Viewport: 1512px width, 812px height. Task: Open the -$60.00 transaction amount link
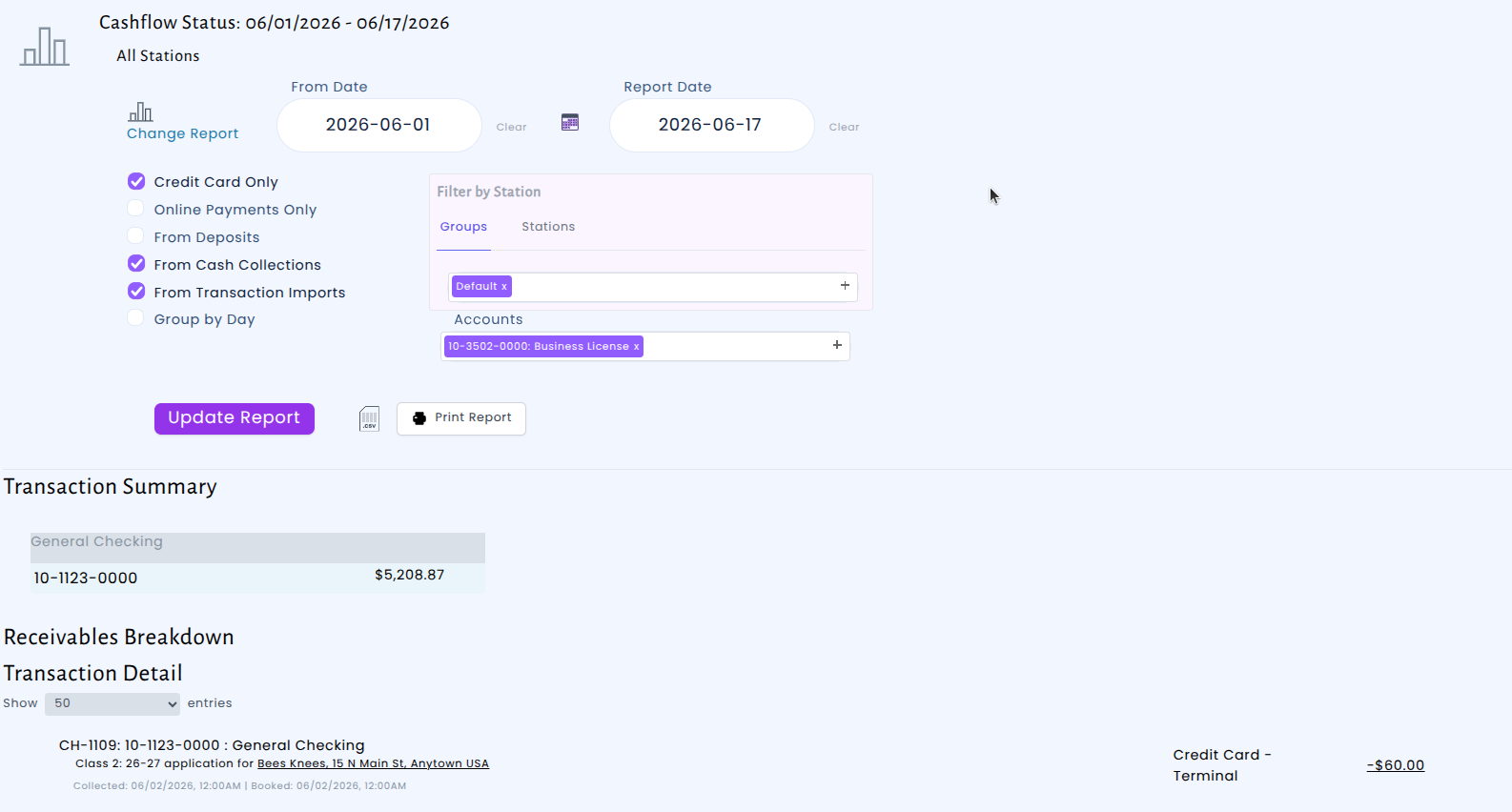point(1396,765)
